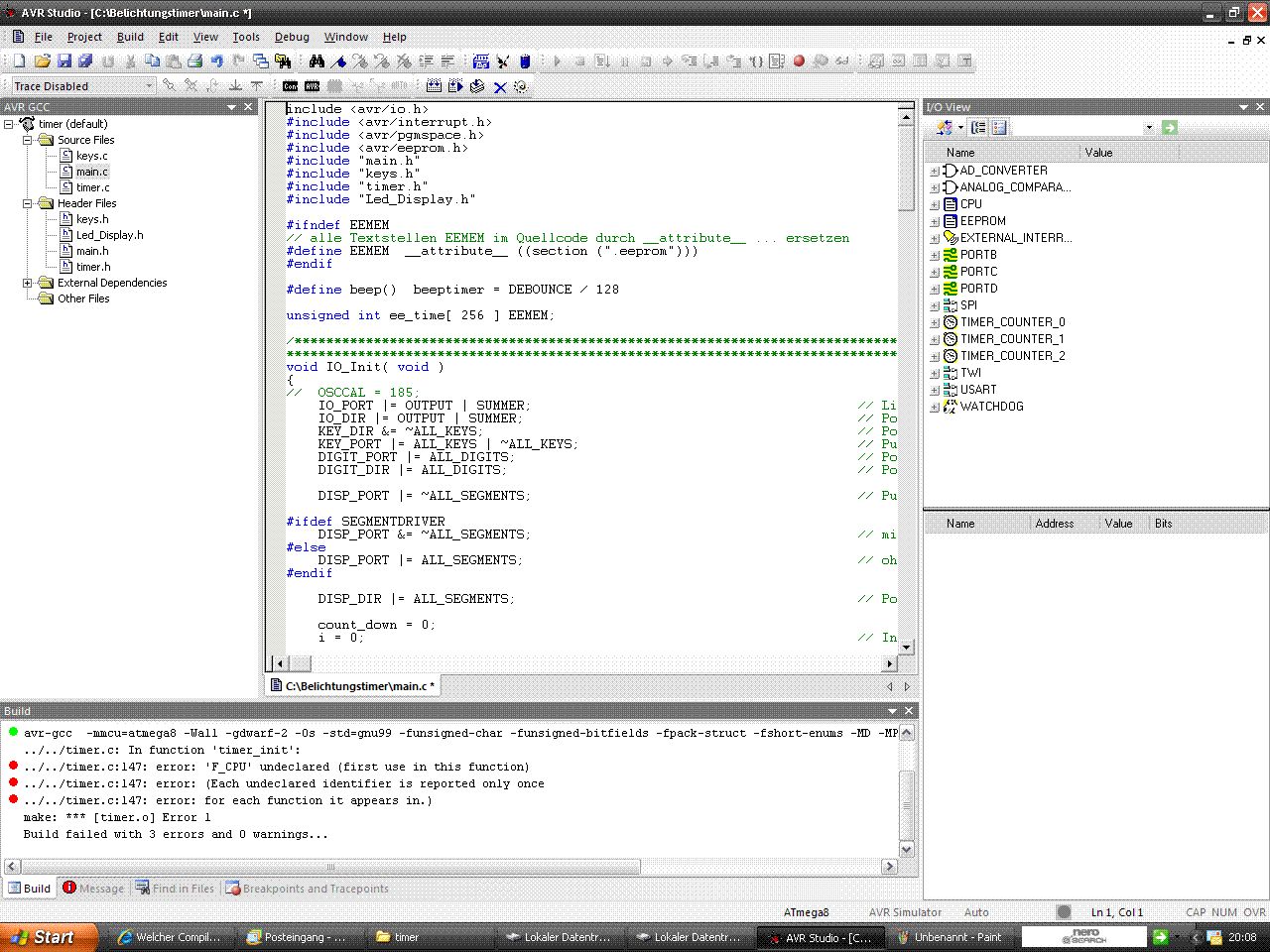Click the black Con connect icon

point(290,86)
